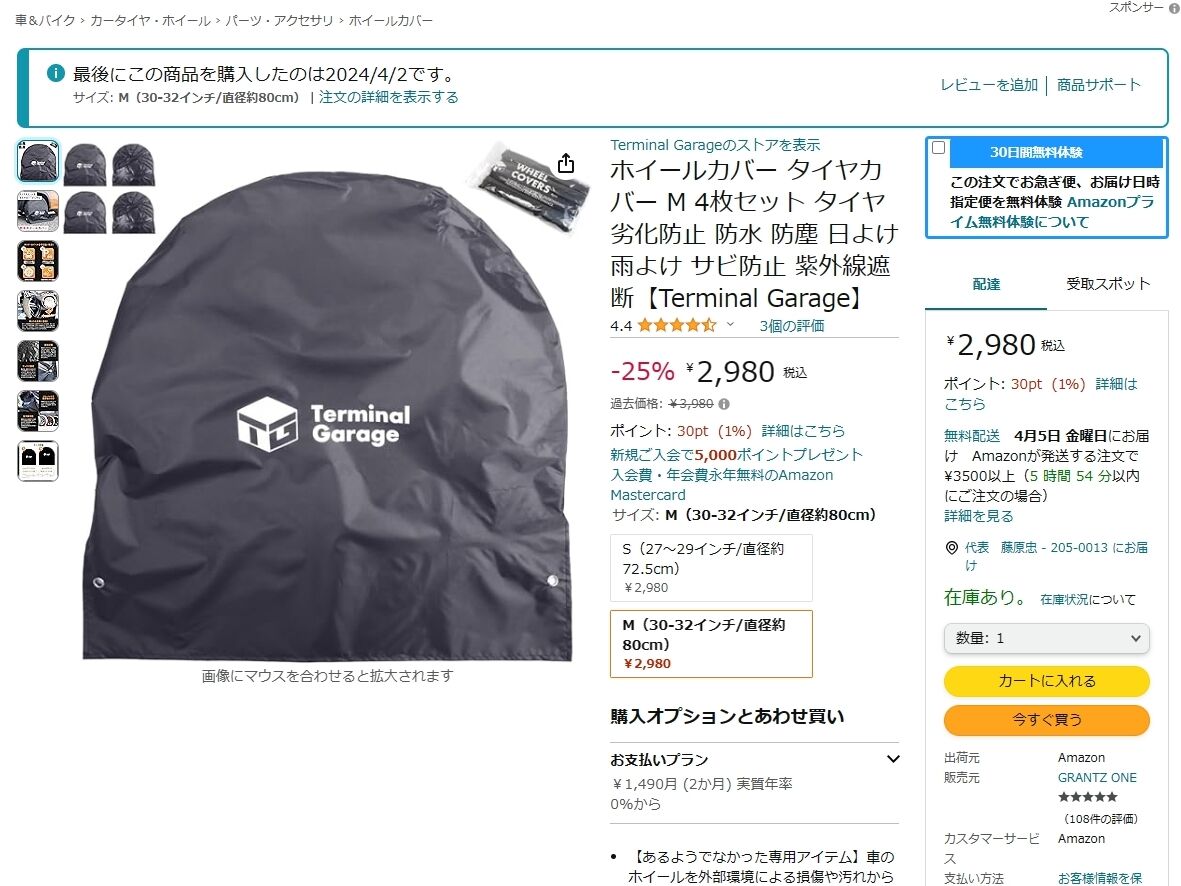
Task: Open the 数量 quantity dropdown
Action: [x=1046, y=638]
